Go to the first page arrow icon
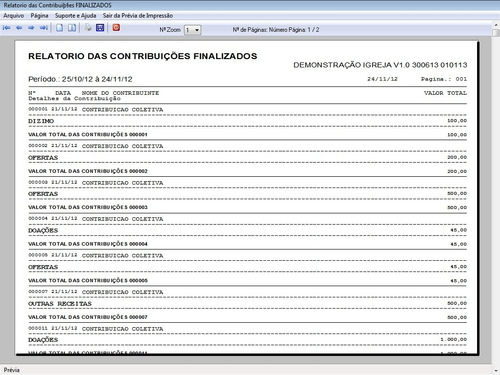 click(x=6, y=28)
